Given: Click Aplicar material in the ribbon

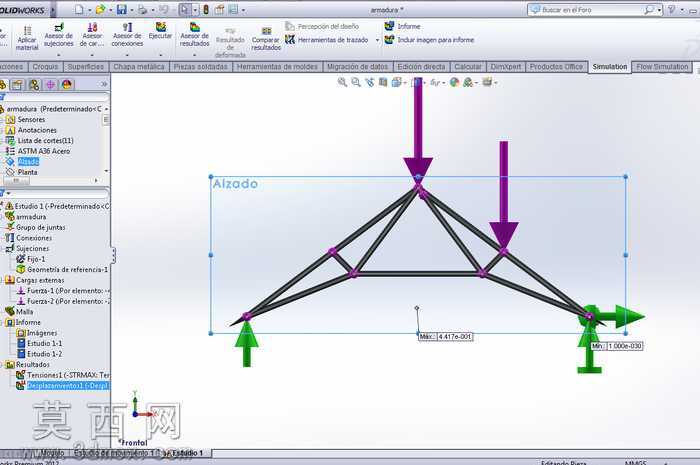Looking at the screenshot, I should click(x=27, y=37).
